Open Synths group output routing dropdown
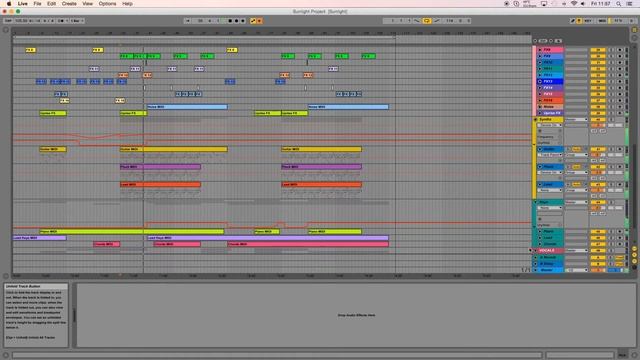This screenshot has width=640, height=360. click(x=576, y=120)
